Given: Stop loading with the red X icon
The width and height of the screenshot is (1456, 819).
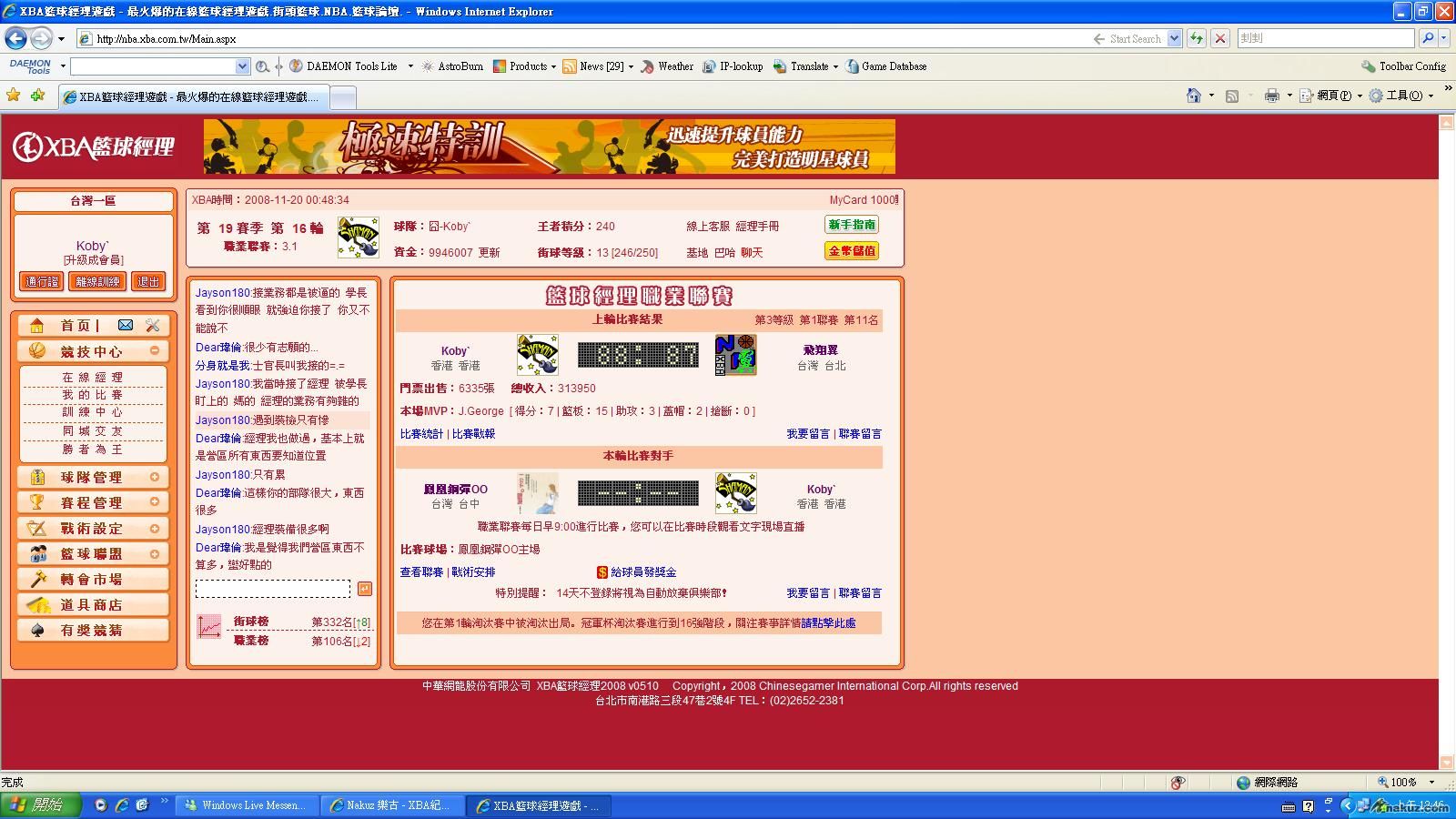Looking at the screenshot, I should [x=1220, y=38].
